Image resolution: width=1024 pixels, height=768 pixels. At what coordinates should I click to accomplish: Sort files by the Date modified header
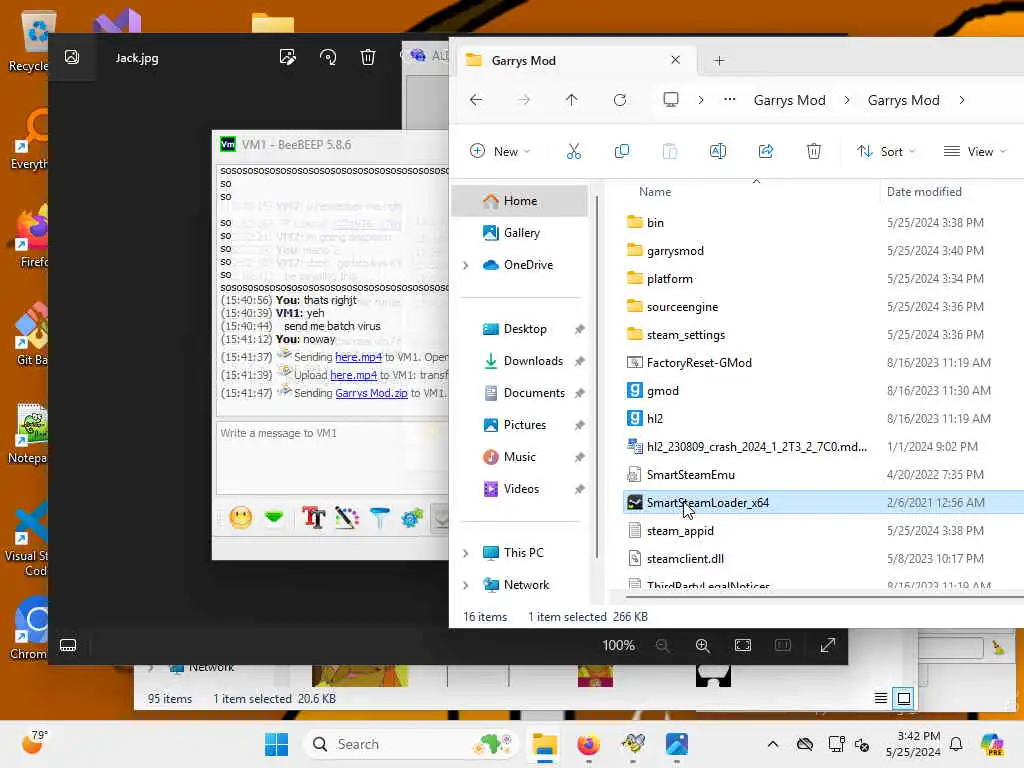[924, 192]
